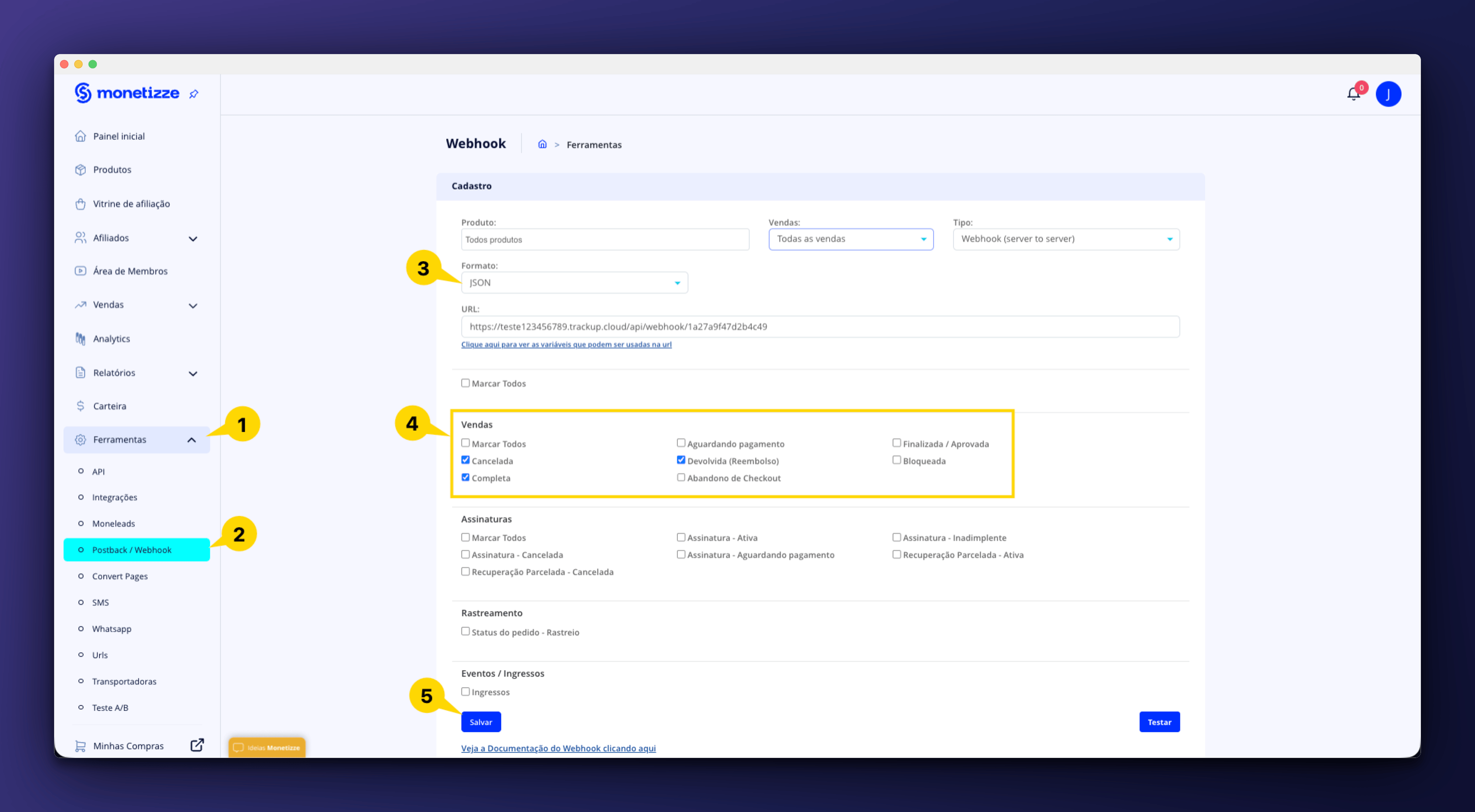Open the URL variables help link
The height and width of the screenshot is (812, 1475).
566,345
